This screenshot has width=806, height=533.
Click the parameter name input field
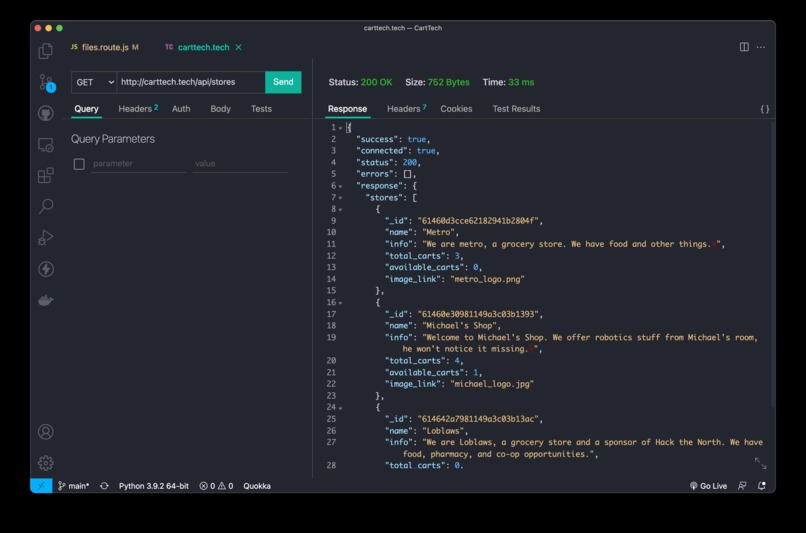(138, 164)
